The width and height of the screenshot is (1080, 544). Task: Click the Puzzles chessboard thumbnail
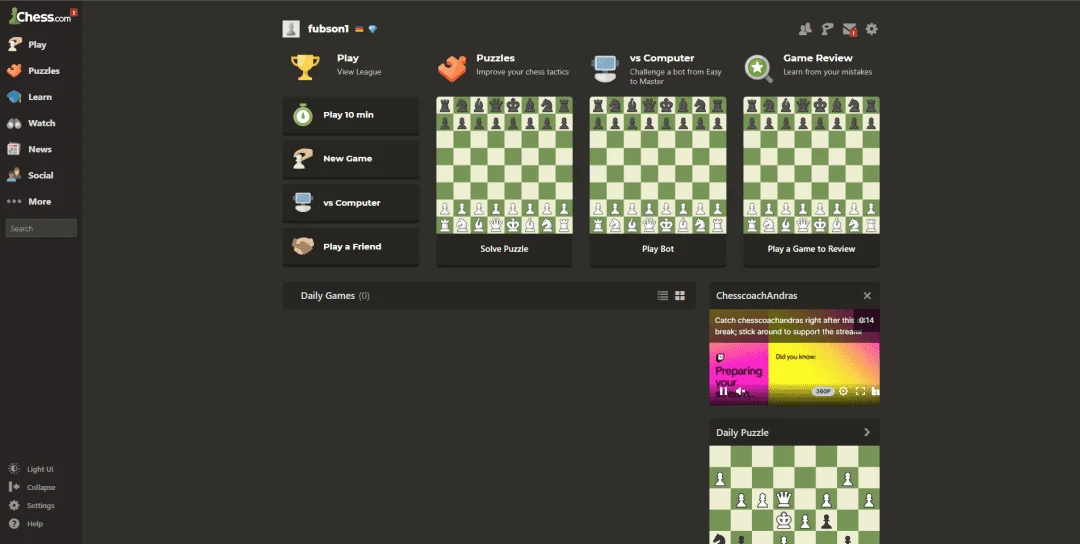(x=504, y=165)
